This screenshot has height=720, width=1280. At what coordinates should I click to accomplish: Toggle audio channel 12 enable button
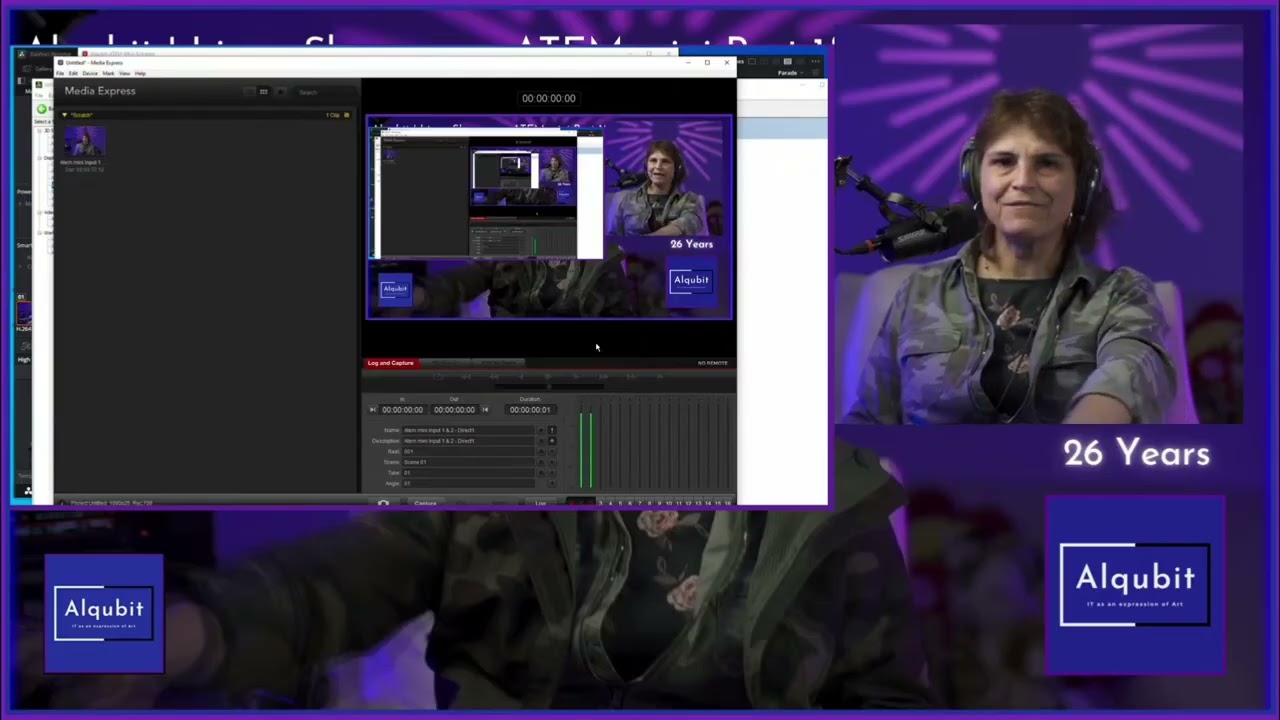click(688, 503)
